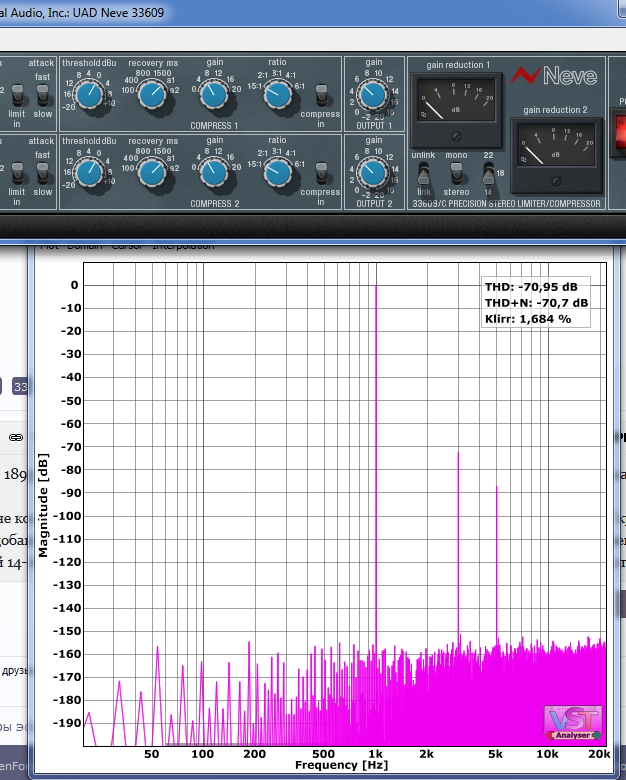Screen dimensions: 626x780
Task: Click Compress 2 gain knob
Action: click(x=214, y=173)
